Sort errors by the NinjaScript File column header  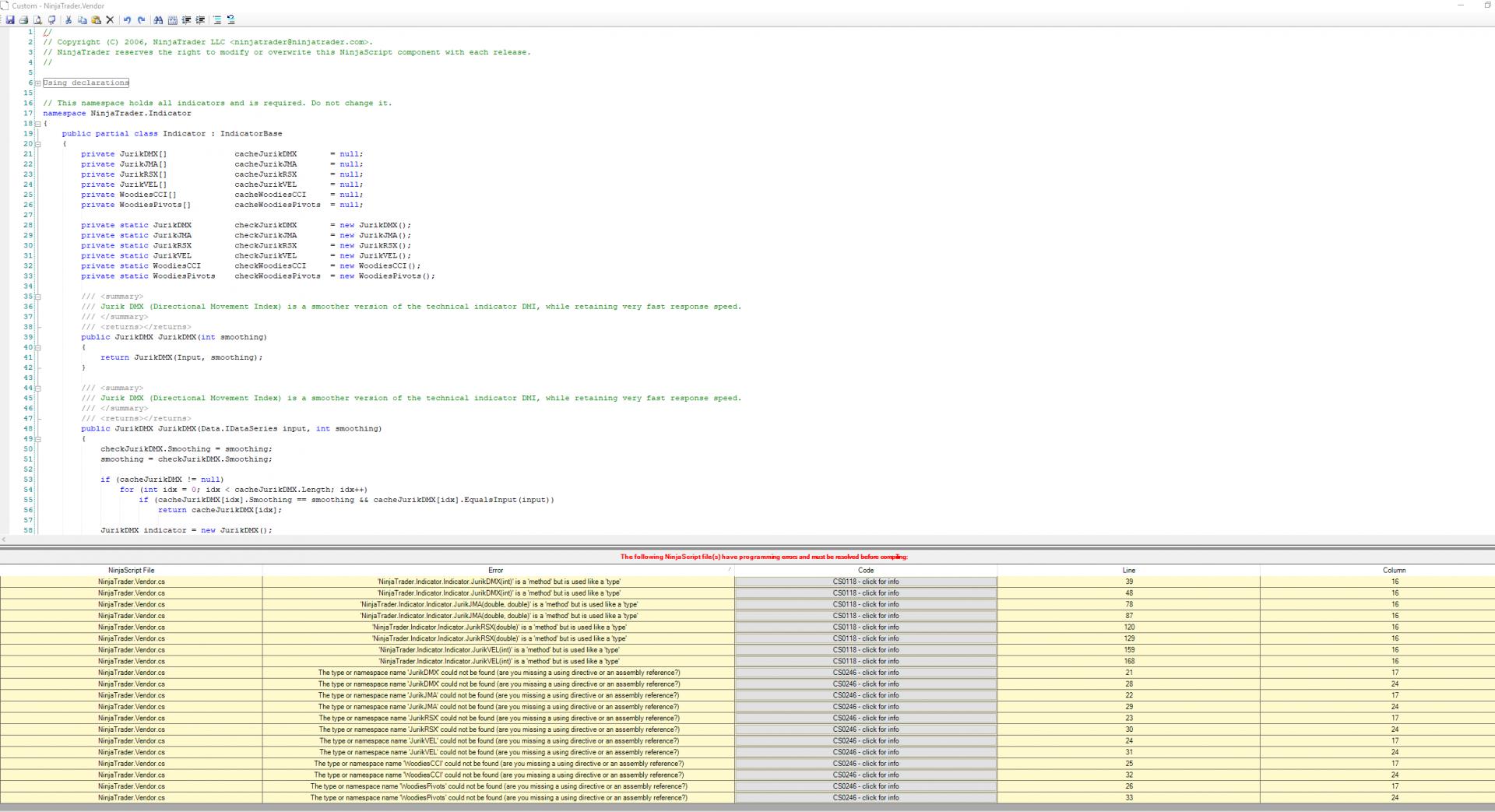[131, 570]
